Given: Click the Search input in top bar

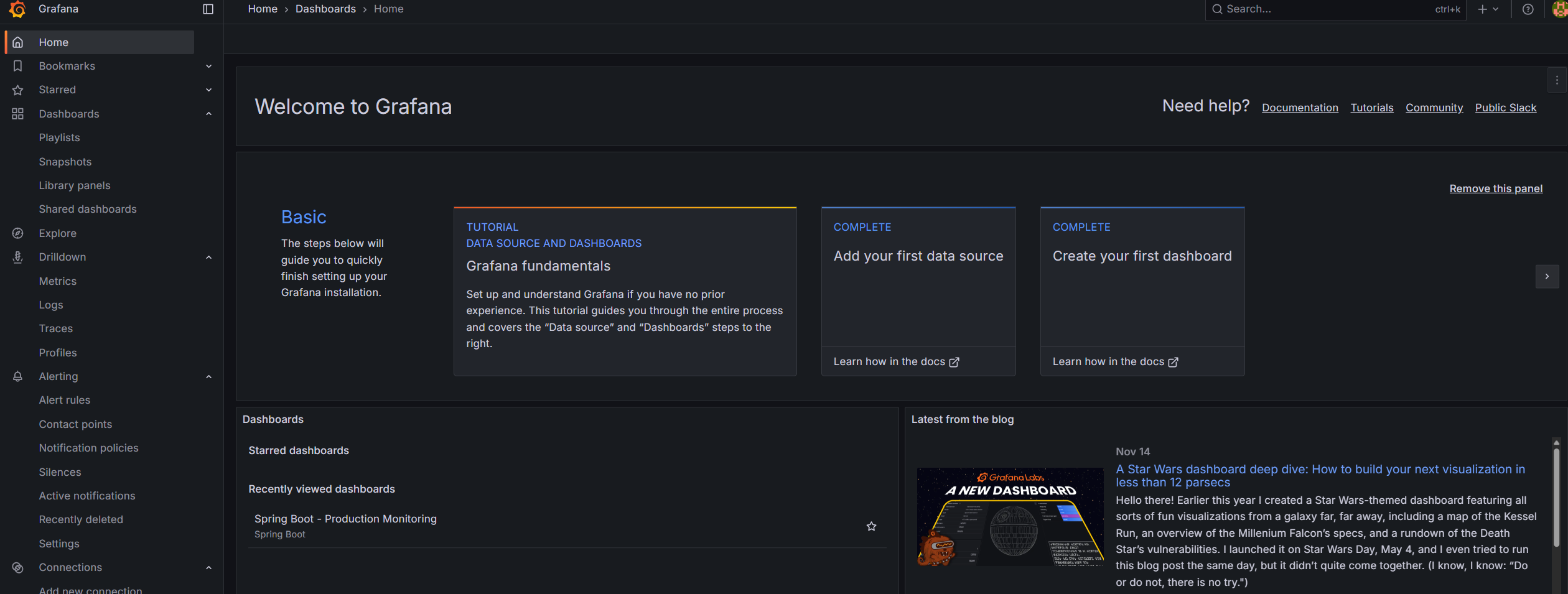Looking at the screenshot, I should click(1335, 9).
